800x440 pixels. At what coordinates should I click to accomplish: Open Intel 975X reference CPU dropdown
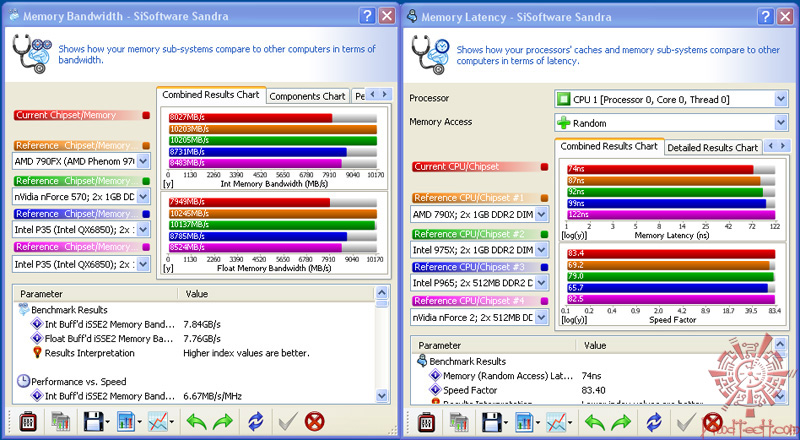pos(541,250)
